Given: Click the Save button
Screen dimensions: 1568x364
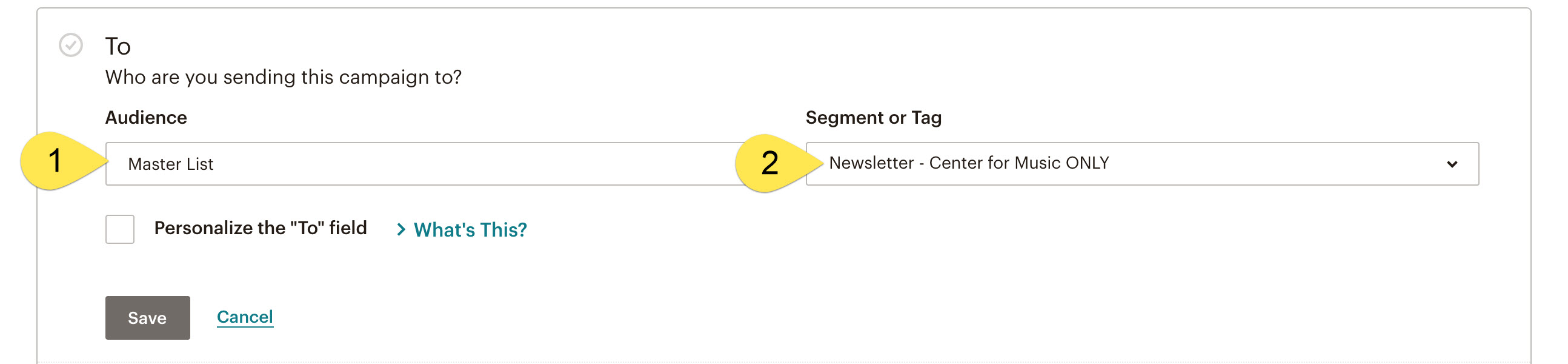Looking at the screenshot, I should pos(148,318).
